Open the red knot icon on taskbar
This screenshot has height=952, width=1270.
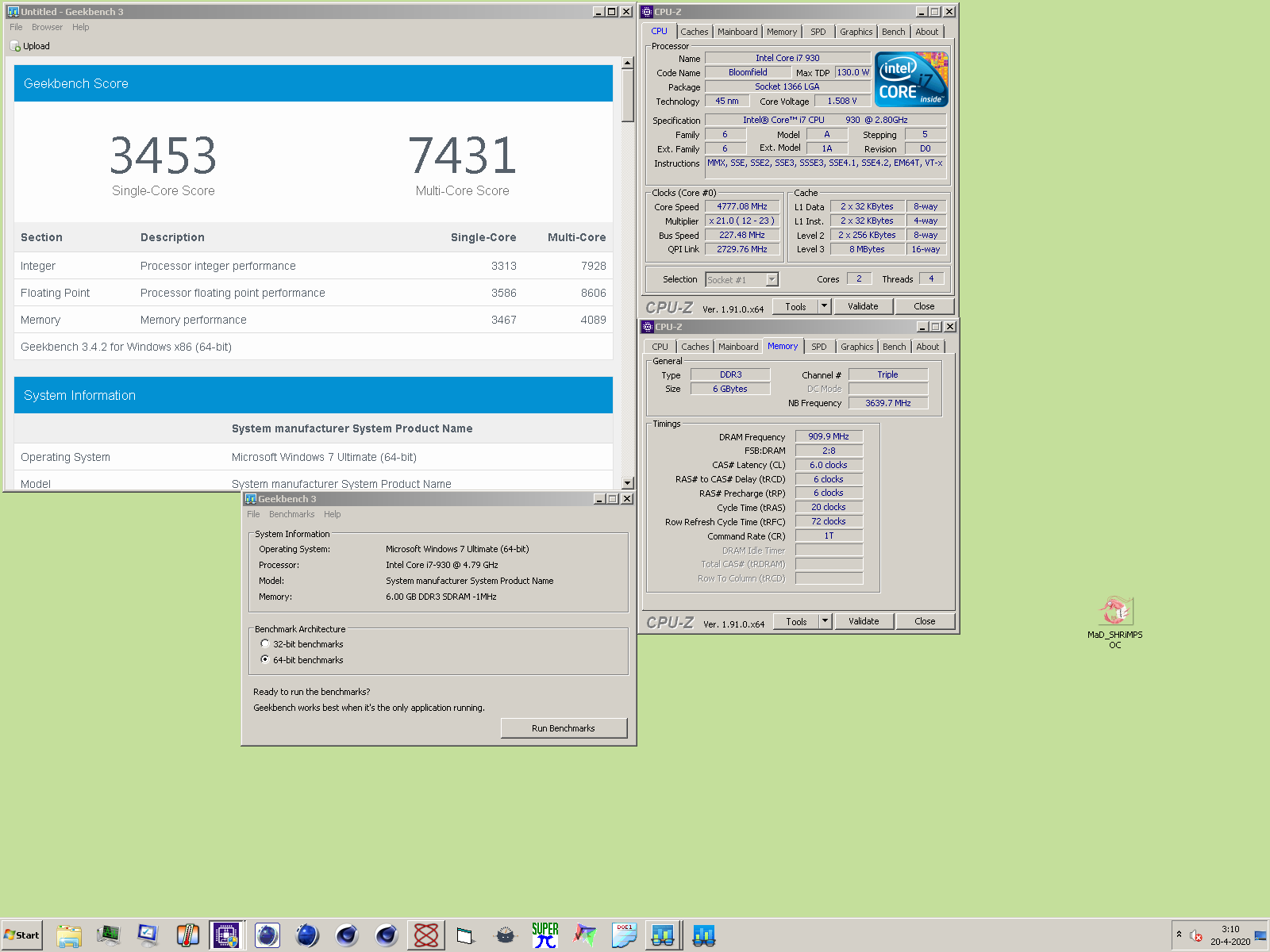(x=426, y=935)
